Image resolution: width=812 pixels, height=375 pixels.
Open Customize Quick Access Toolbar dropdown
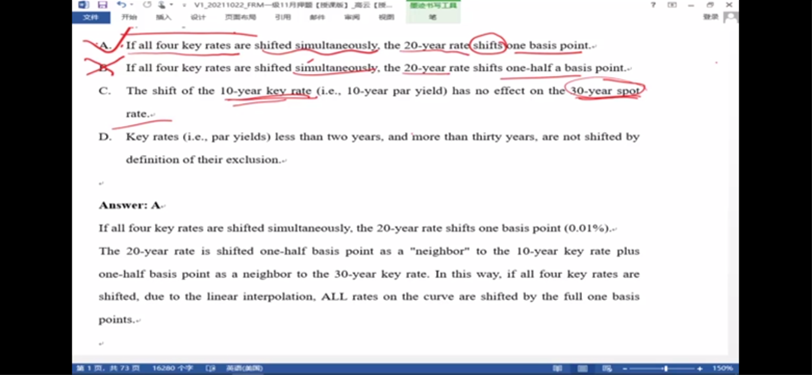pos(185,5)
